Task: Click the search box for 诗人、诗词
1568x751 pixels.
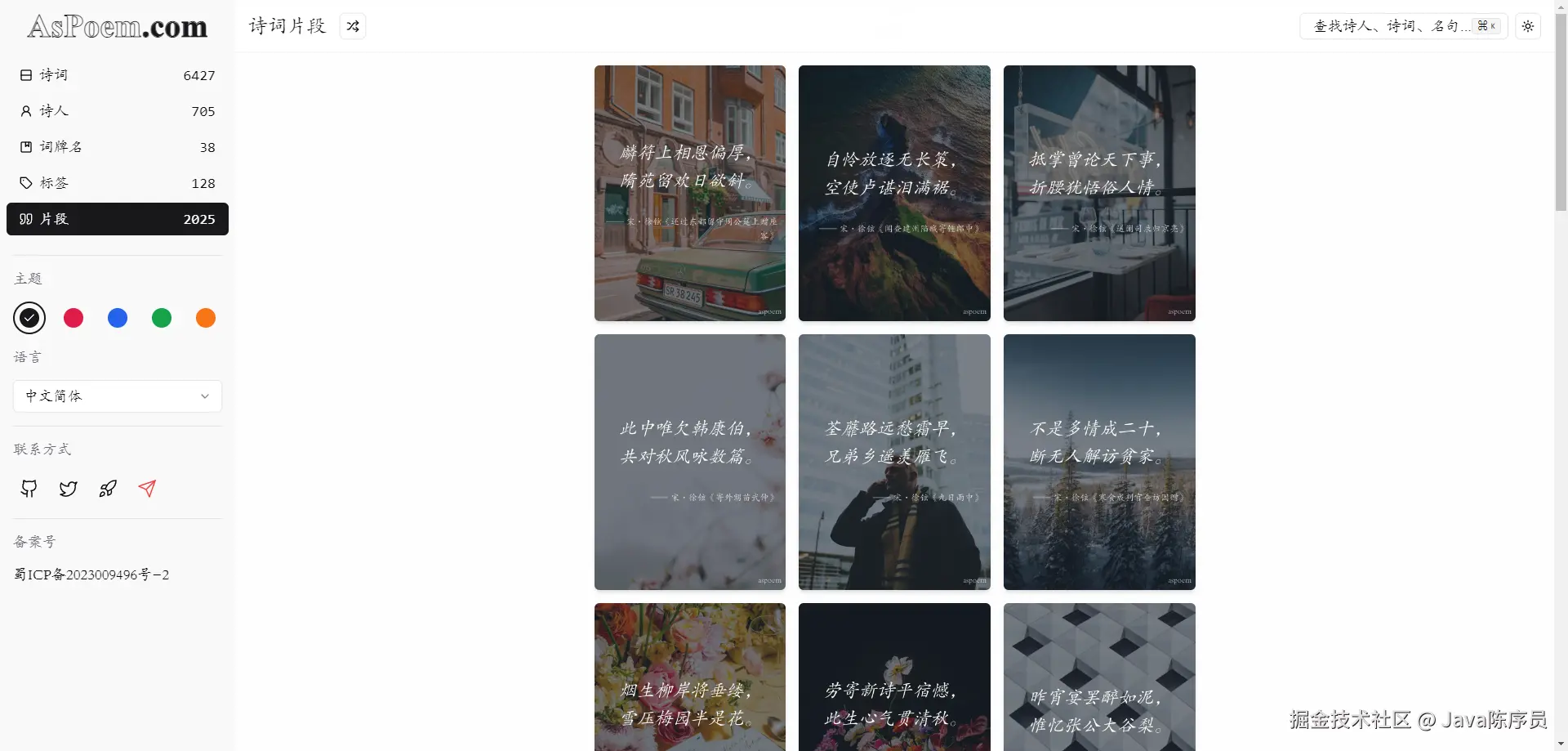Action: pyautogui.click(x=1404, y=26)
